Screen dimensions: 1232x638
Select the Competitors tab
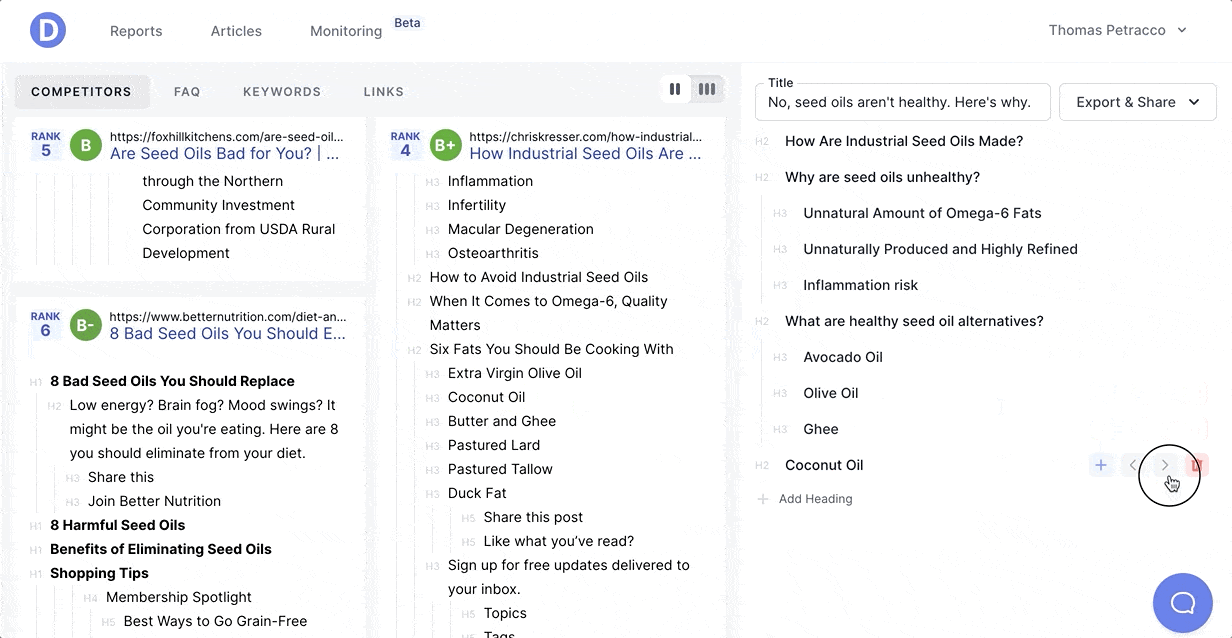82,91
